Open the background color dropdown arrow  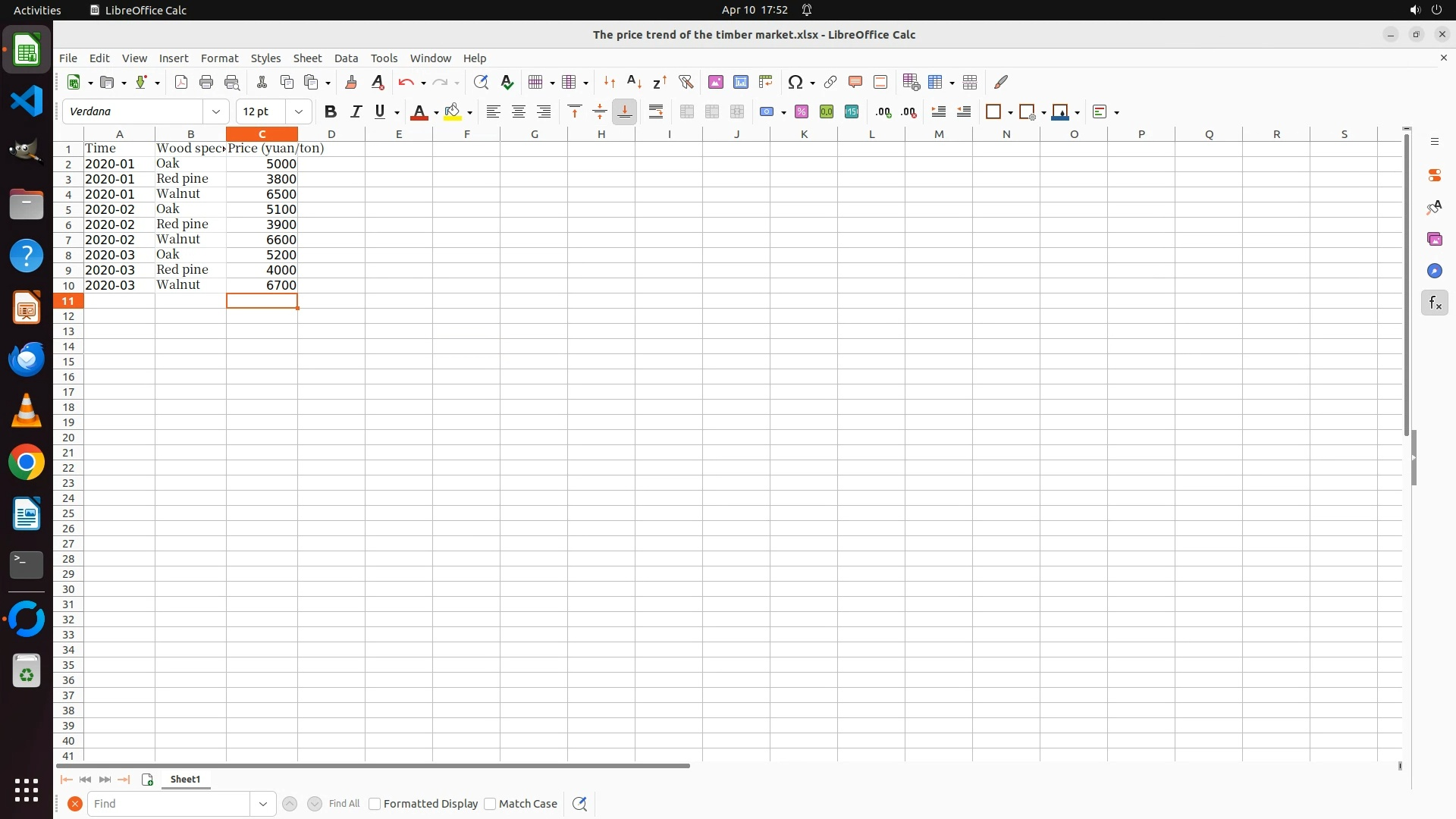pyautogui.click(x=470, y=112)
